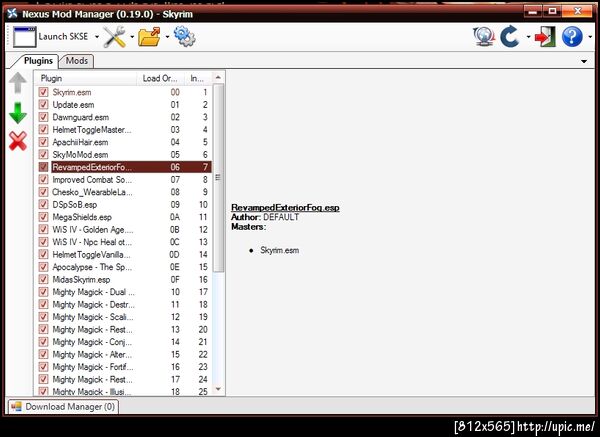Toggle Improved Combat Sounds checkbox
Screen dimensions: 600x437
coord(43,179)
